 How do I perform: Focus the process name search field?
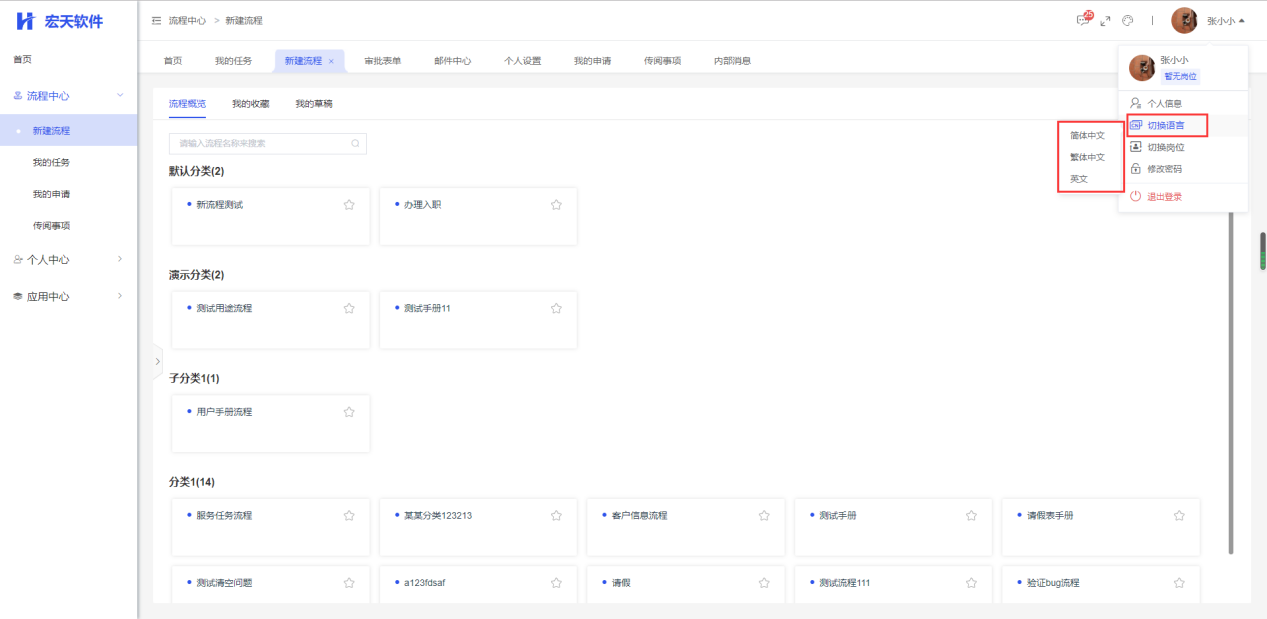pos(260,144)
